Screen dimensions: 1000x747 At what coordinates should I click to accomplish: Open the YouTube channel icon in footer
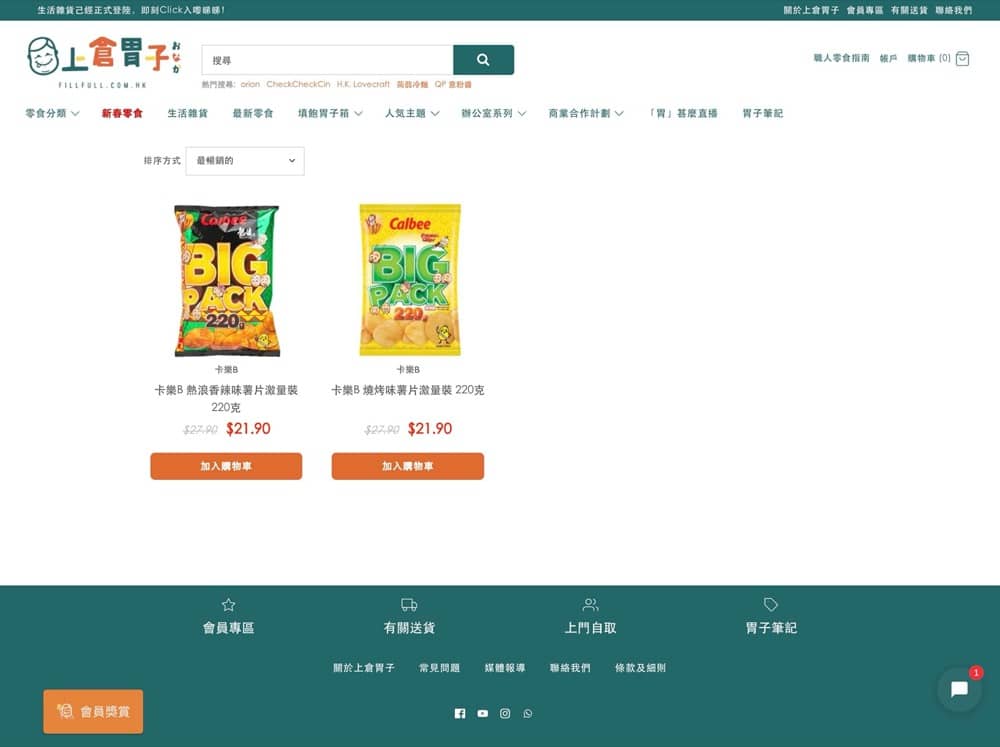483,713
